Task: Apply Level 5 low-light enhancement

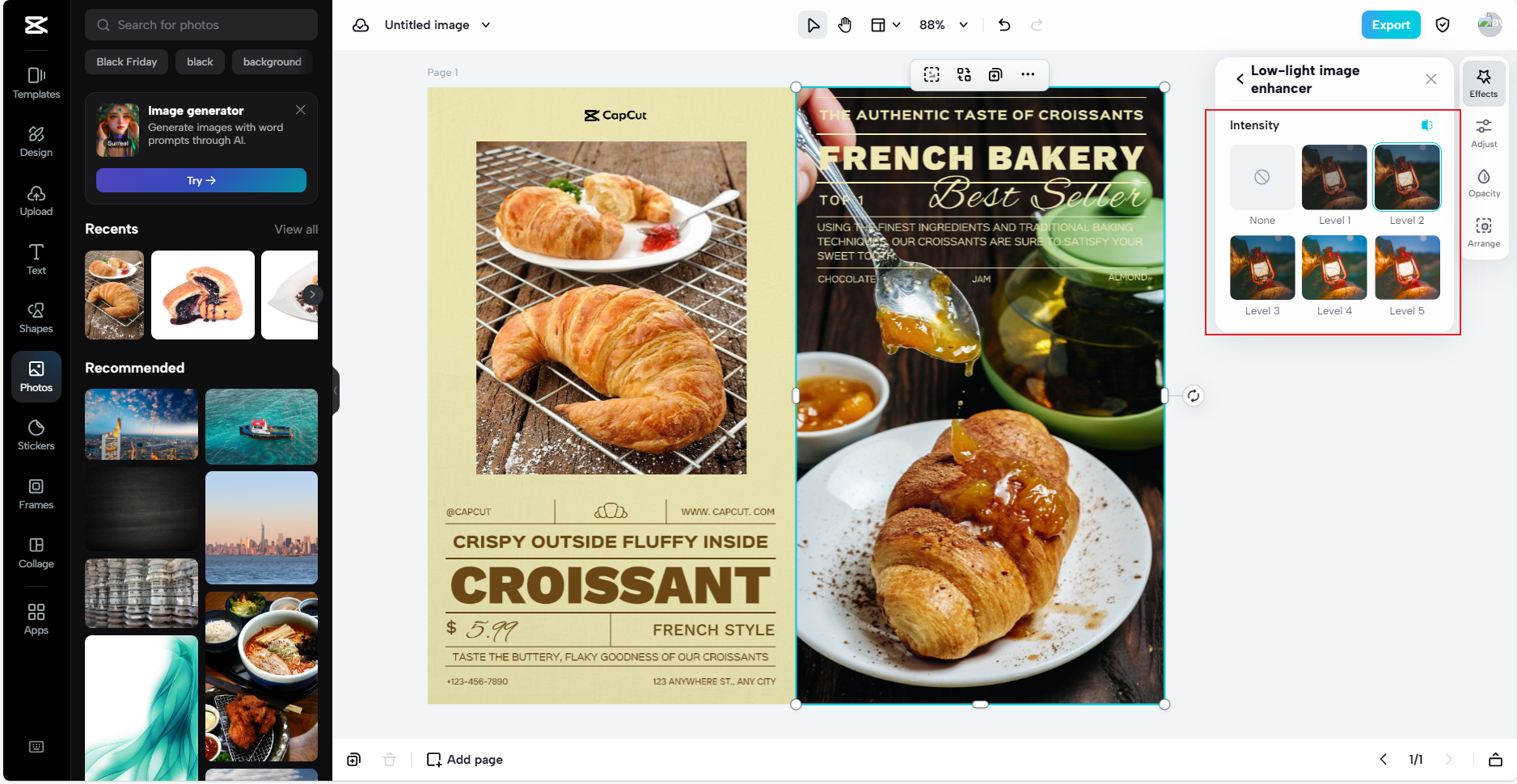Action: [1406, 268]
